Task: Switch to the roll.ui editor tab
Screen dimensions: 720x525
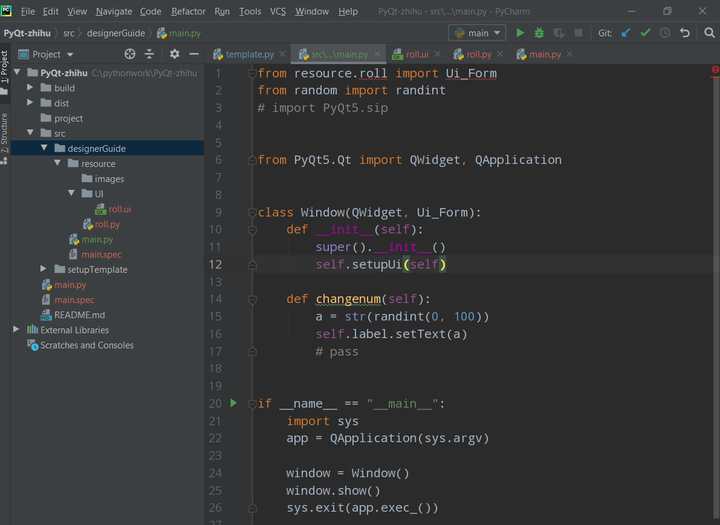Action: pos(416,54)
